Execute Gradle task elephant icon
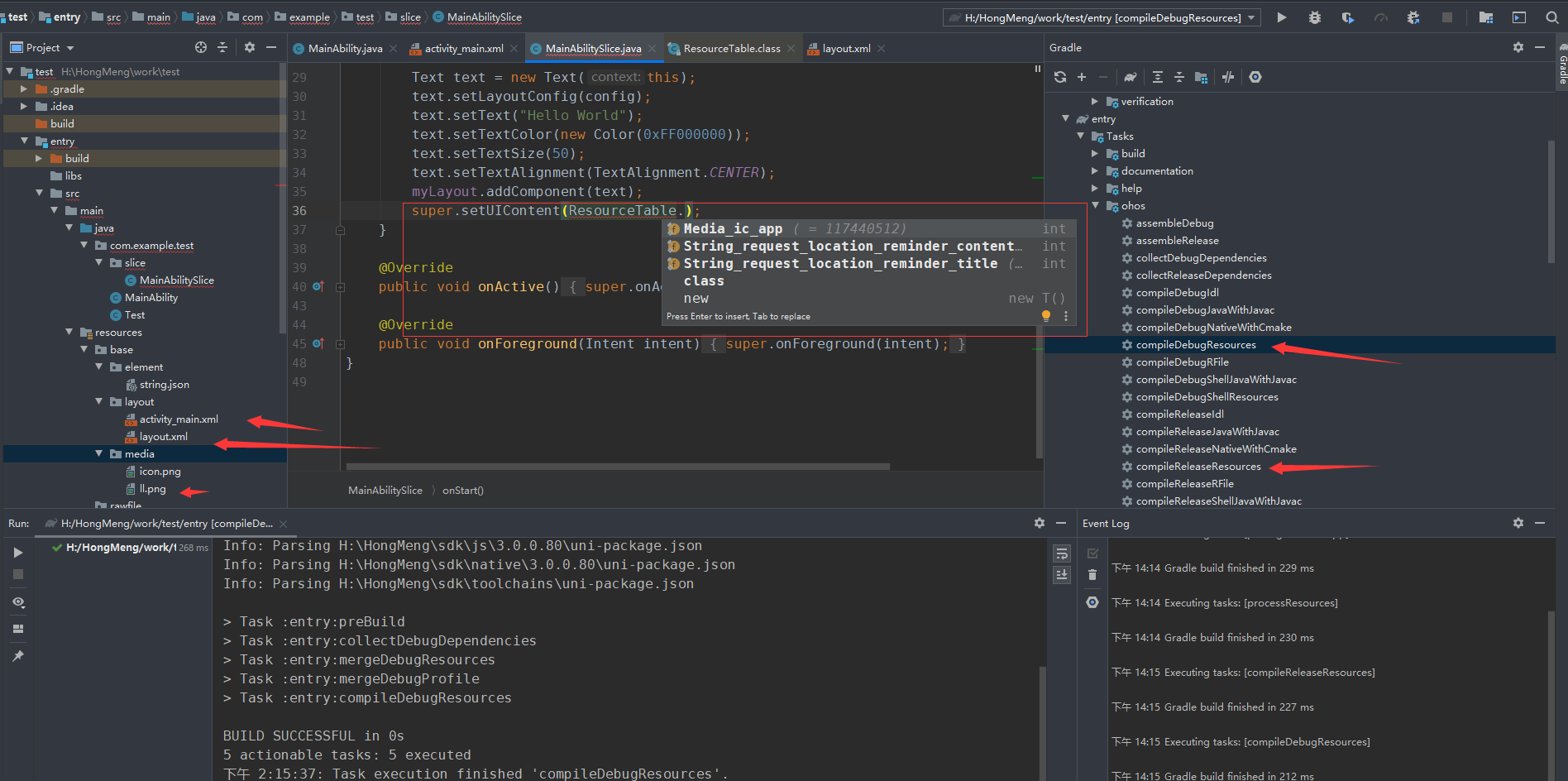 click(x=1131, y=77)
